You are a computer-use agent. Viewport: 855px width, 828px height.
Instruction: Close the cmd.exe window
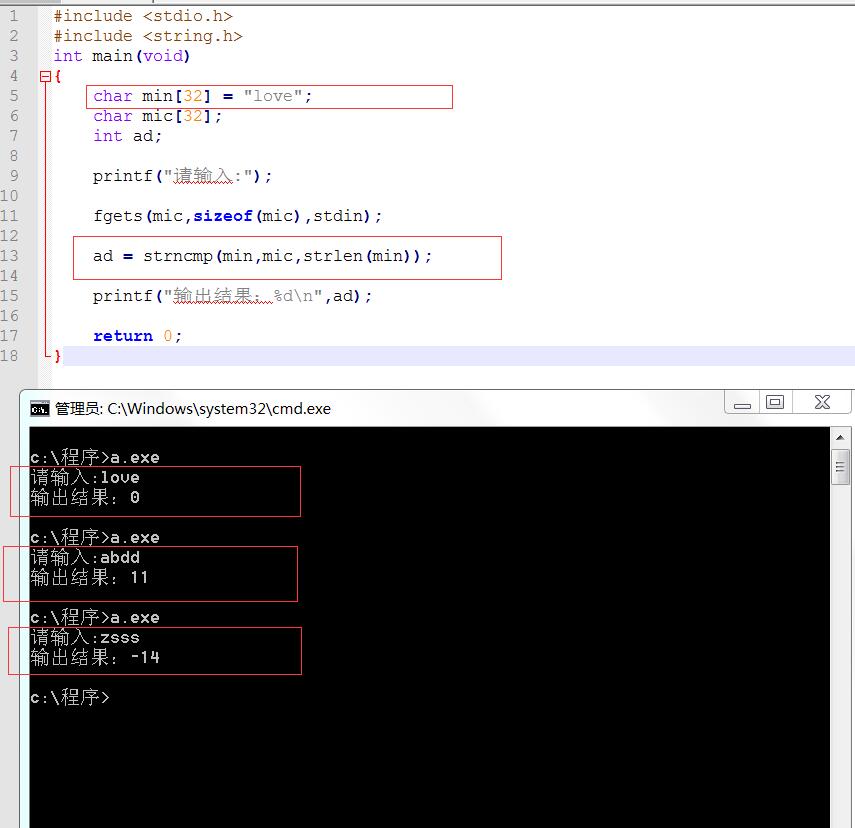coord(822,403)
